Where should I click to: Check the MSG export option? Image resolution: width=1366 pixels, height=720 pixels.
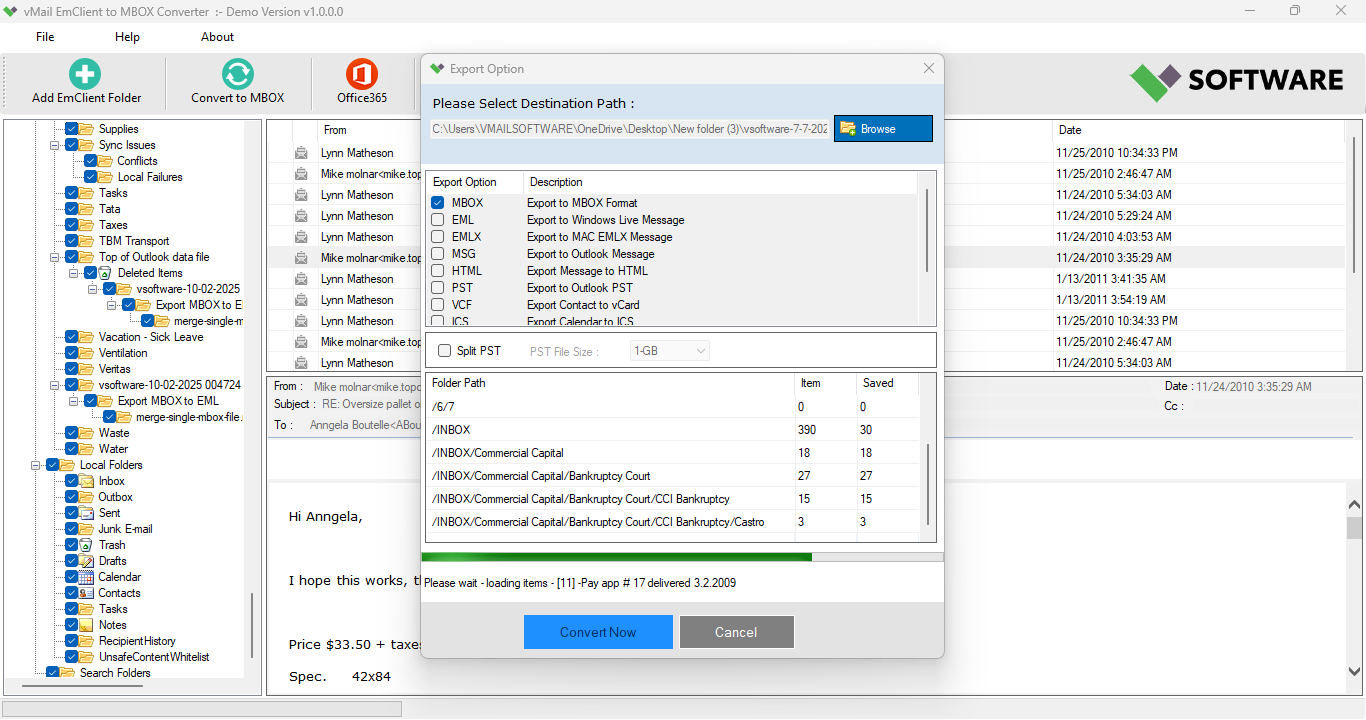[438, 254]
